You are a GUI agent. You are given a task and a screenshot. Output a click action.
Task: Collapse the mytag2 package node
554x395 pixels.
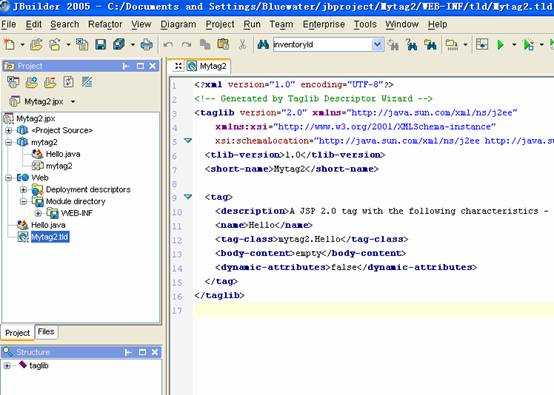pyautogui.click(x=9, y=142)
